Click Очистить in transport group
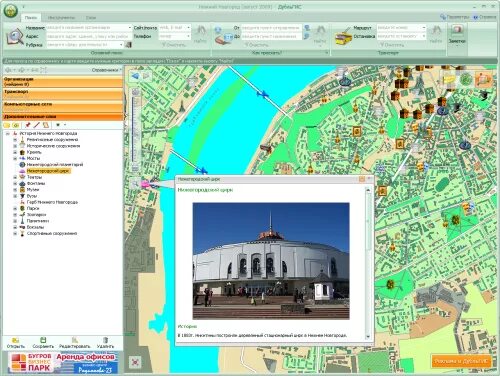The height and width of the screenshot is (376, 500). pos(392,44)
